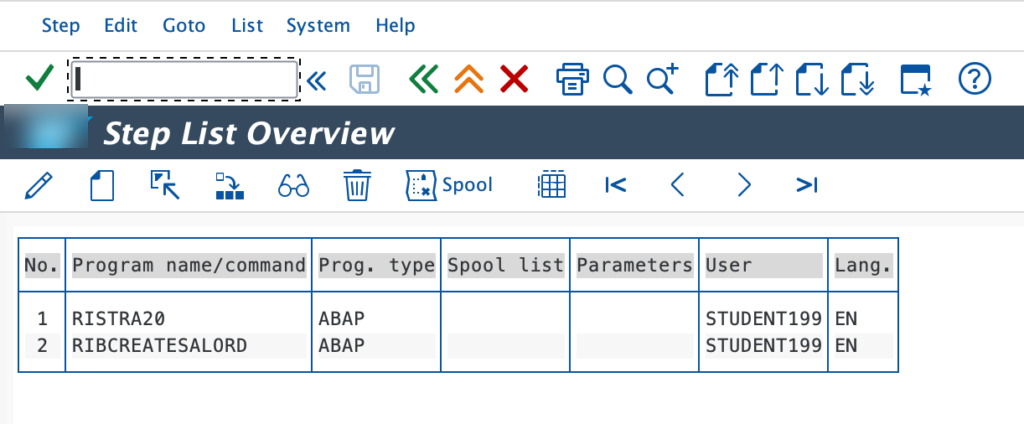Screen dimensions: 1024x424
Task: Collapse the command field with the double-chevron arrow
Action: pyautogui.click(x=316, y=80)
